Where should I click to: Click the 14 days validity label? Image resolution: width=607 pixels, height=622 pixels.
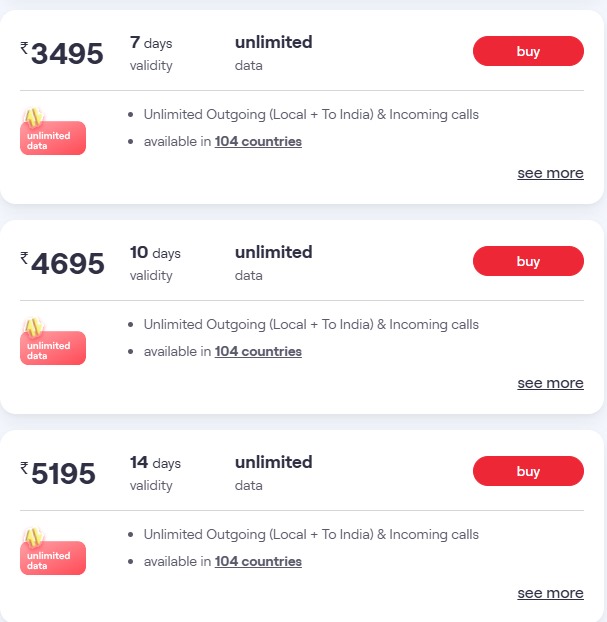pos(155,473)
